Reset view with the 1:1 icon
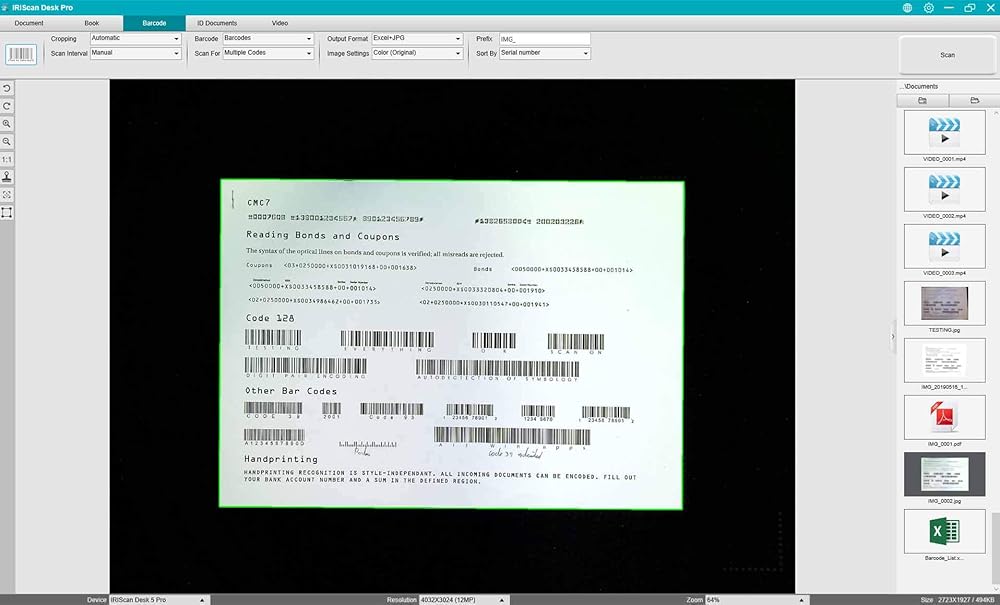Image resolution: width=1000 pixels, height=605 pixels. 7,159
